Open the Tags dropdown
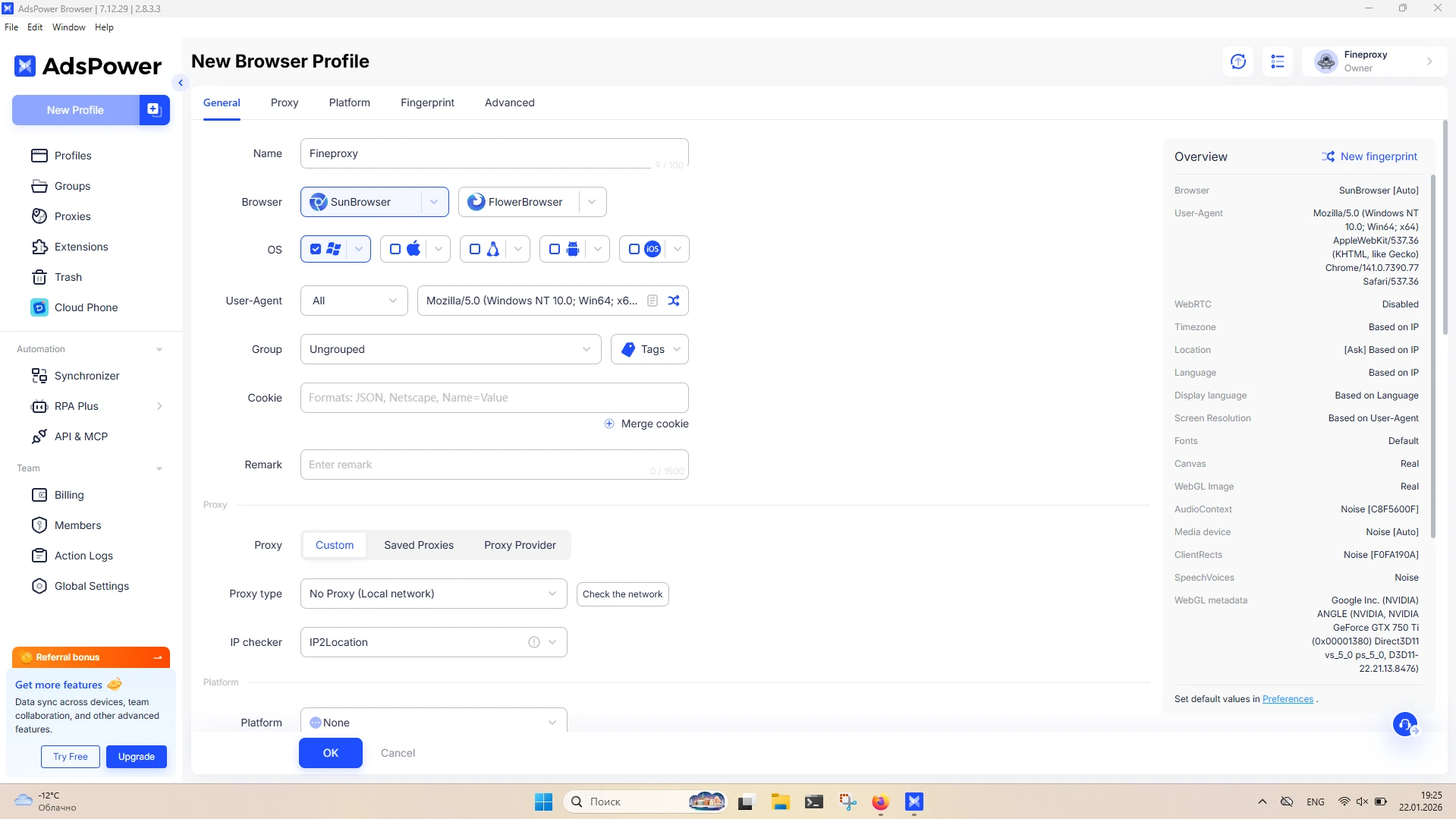This screenshot has width=1456, height=819. [x=649, y=349]
